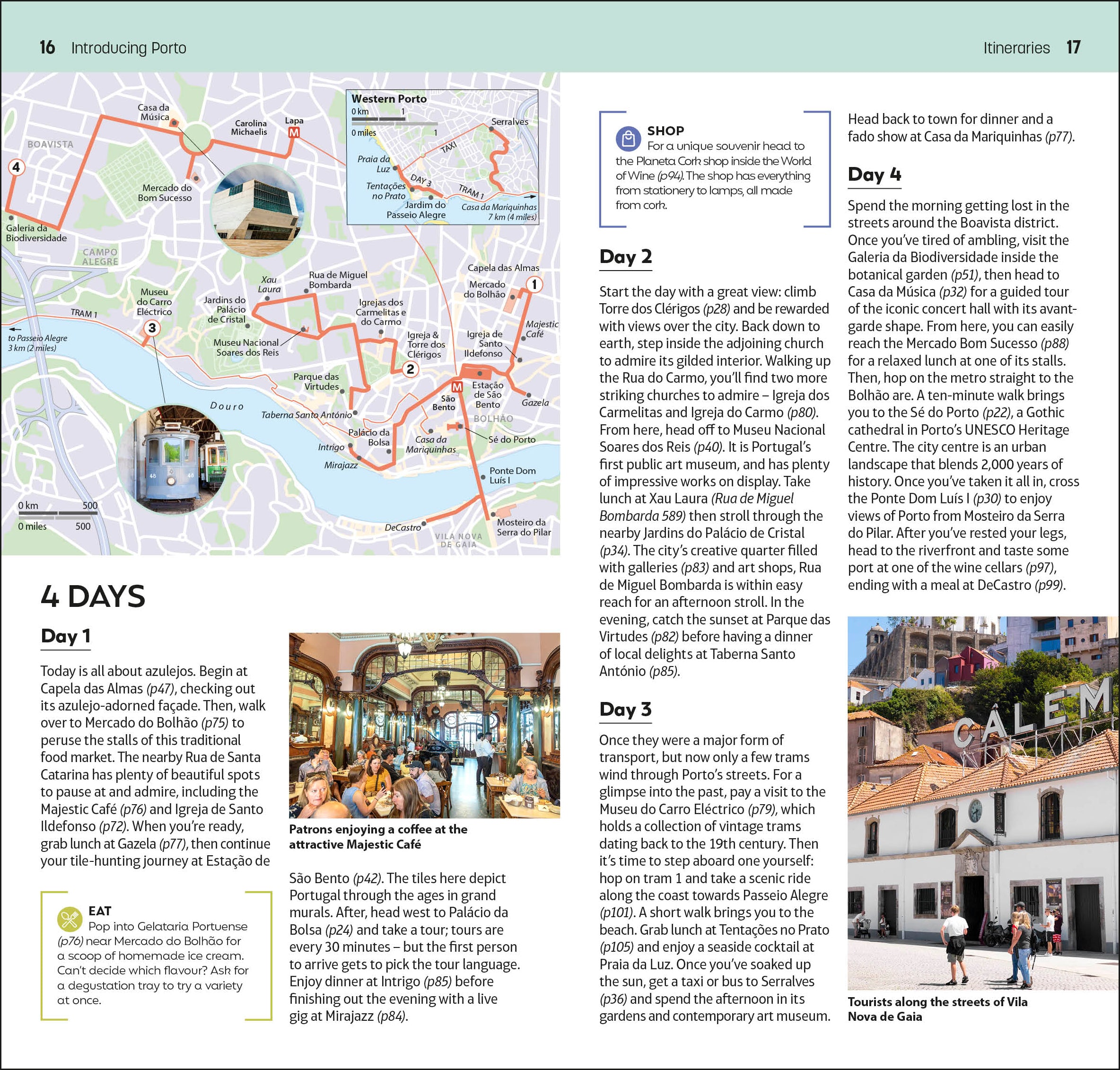Select day marker 4 in Boavista
The image size is (1120, 1070).
click(x=16, y=167)
